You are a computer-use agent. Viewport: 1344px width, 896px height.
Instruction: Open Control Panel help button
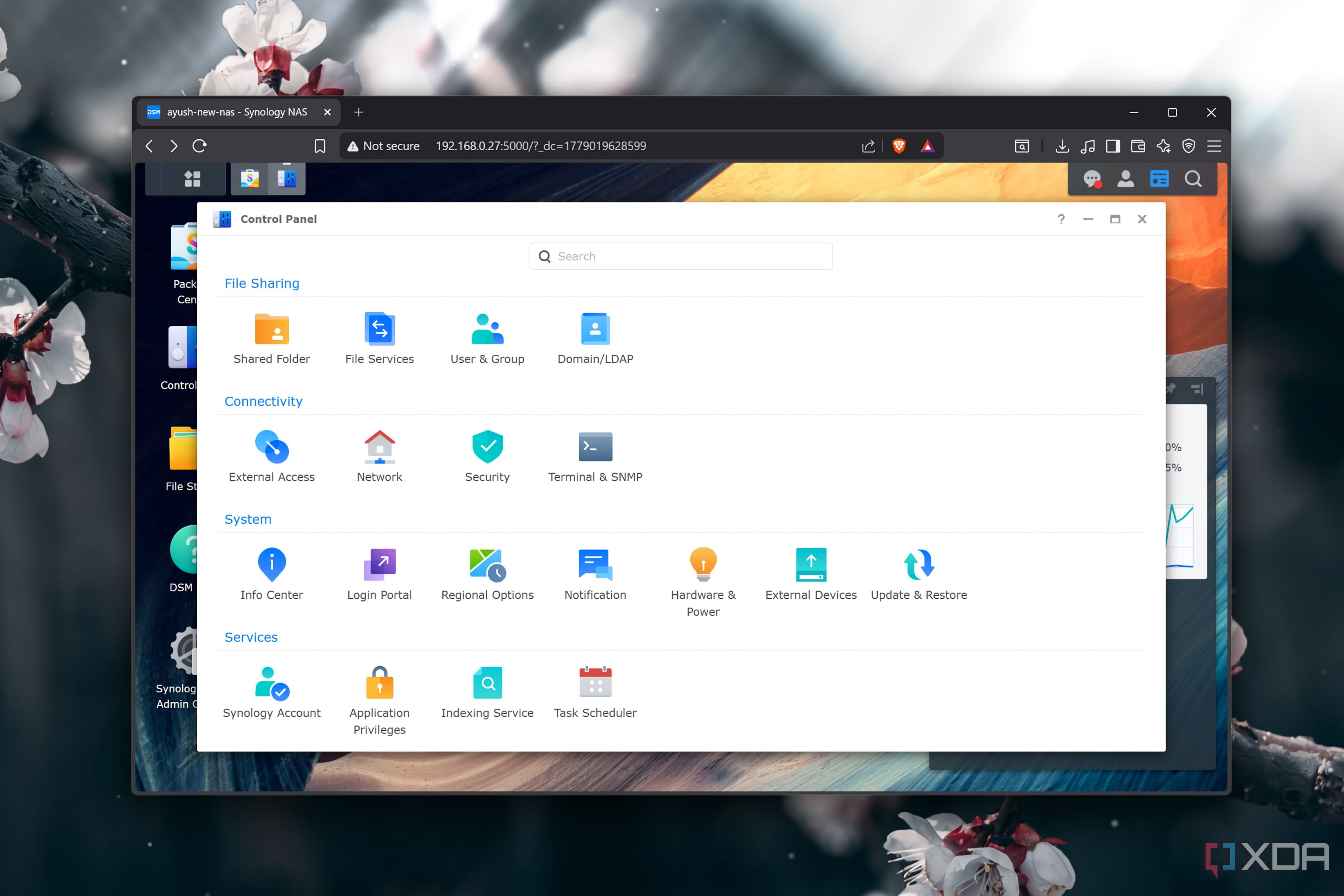coord(1061,219)
